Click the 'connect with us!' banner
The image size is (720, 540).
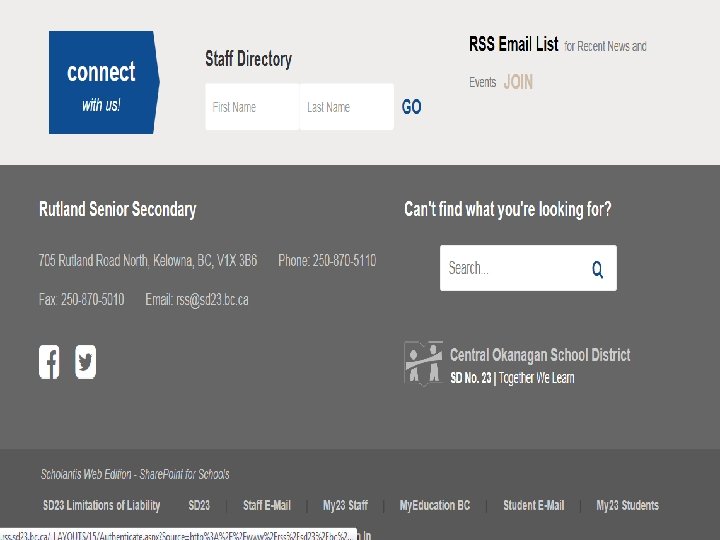103,82
